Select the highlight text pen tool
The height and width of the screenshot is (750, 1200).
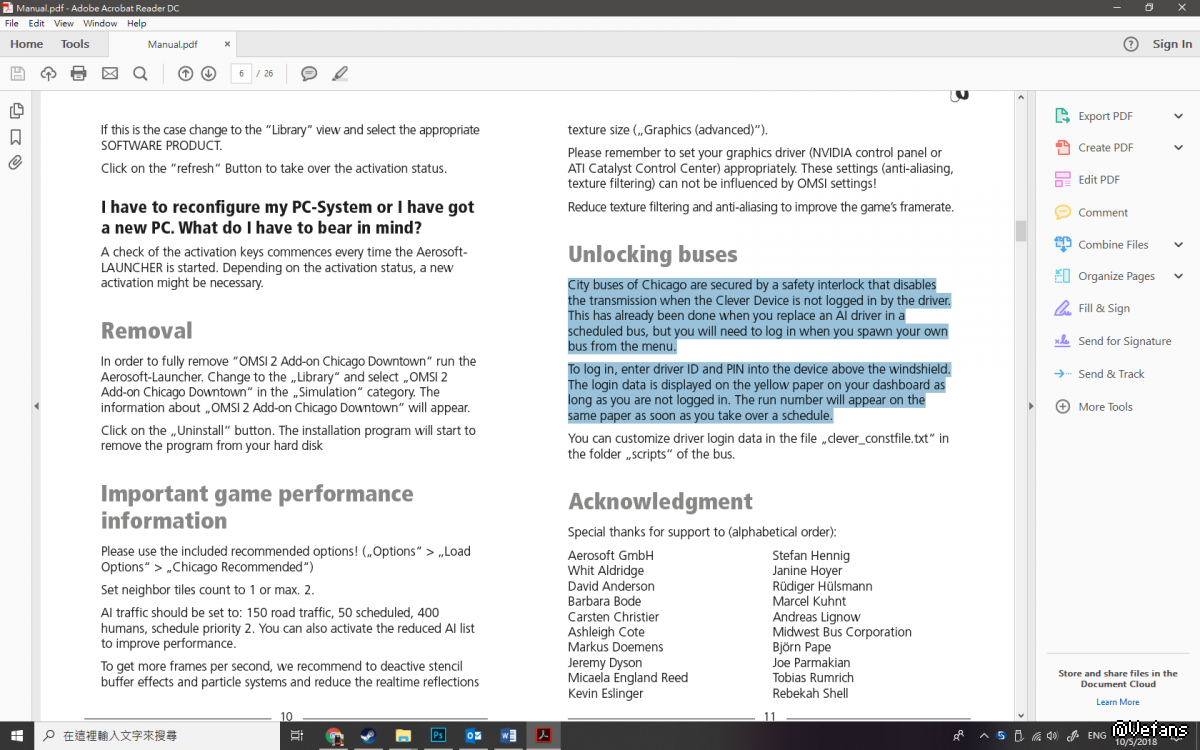(340, 73)
